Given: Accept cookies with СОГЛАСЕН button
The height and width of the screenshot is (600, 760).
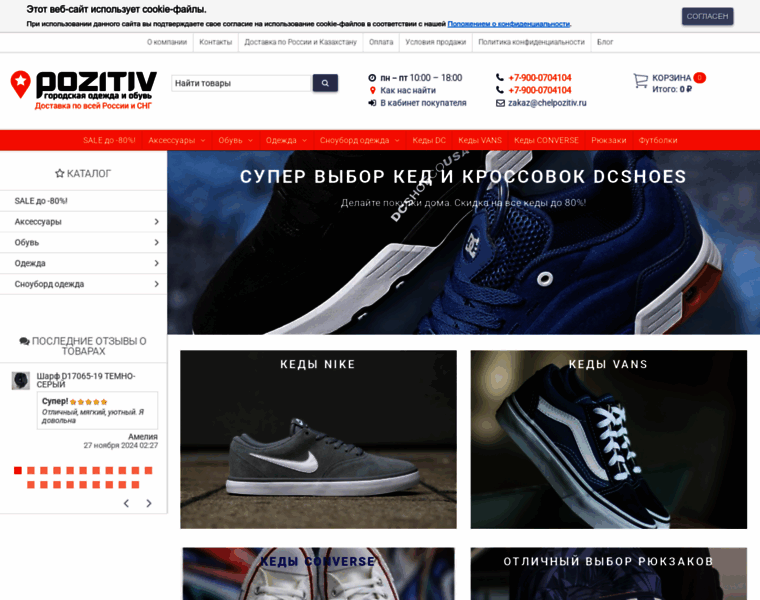Looking at the screenshot, I should [707, 16].
